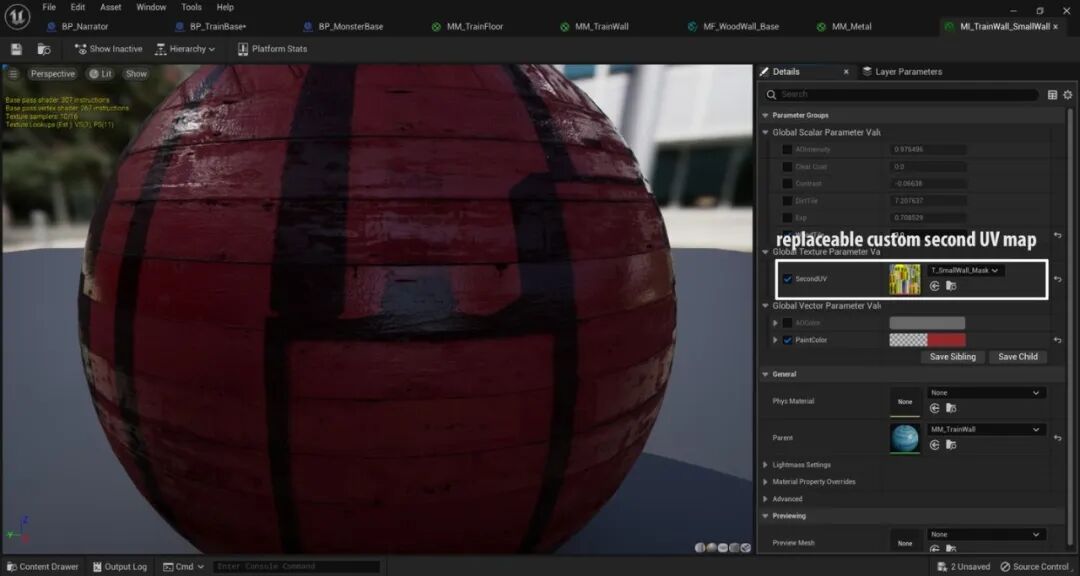1080x576 pixels.
Task: Uncheck the PaintColor parameter checkbox
Action: [787, 340]
